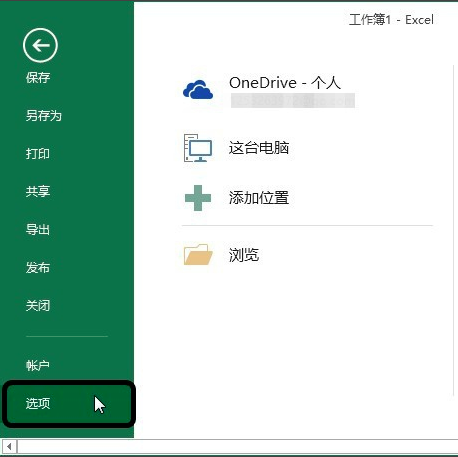Choose the 这台电脑 save location

pos(259,148)
